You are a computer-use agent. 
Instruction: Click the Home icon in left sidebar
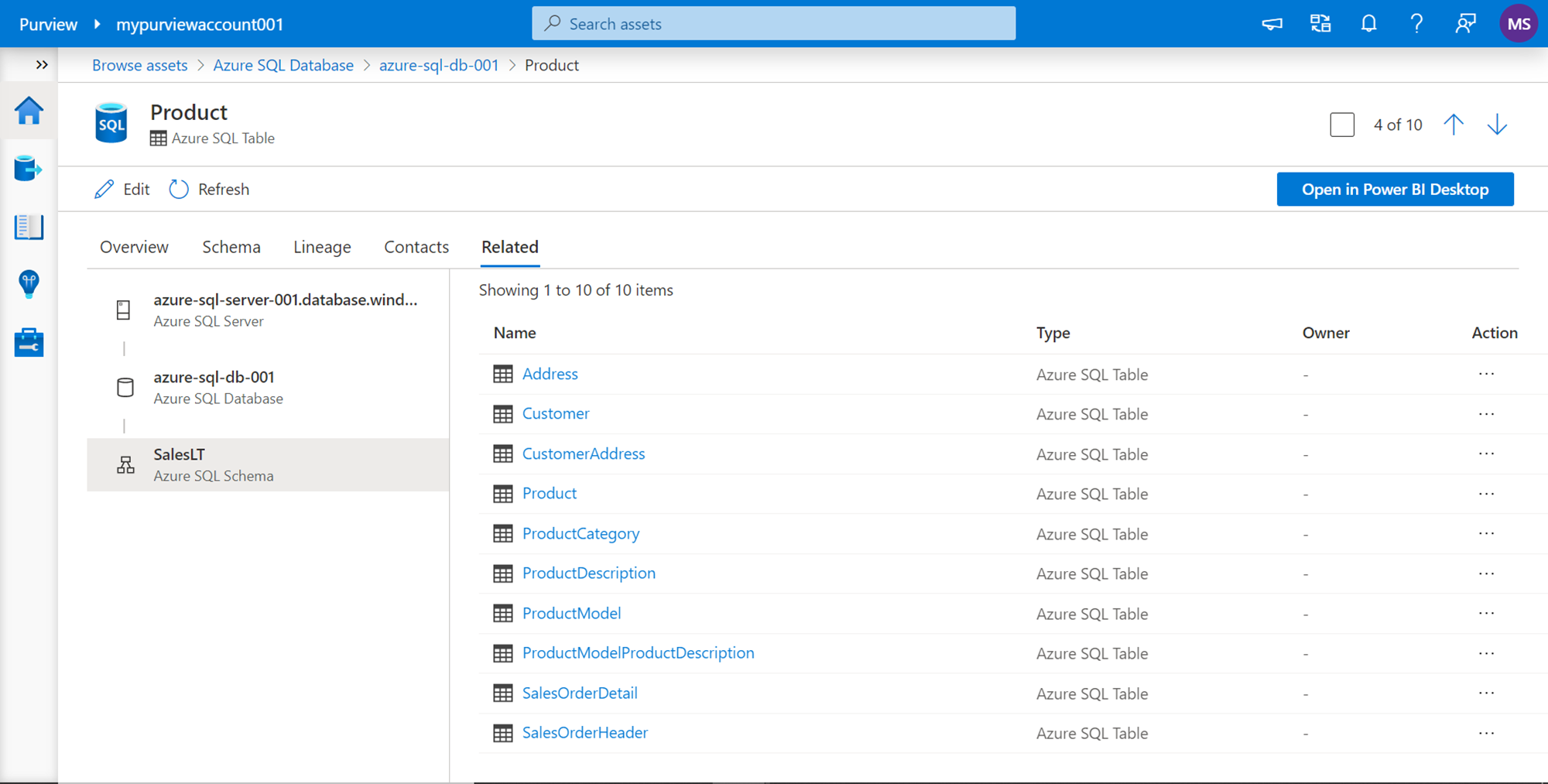(x=29, y=111)
